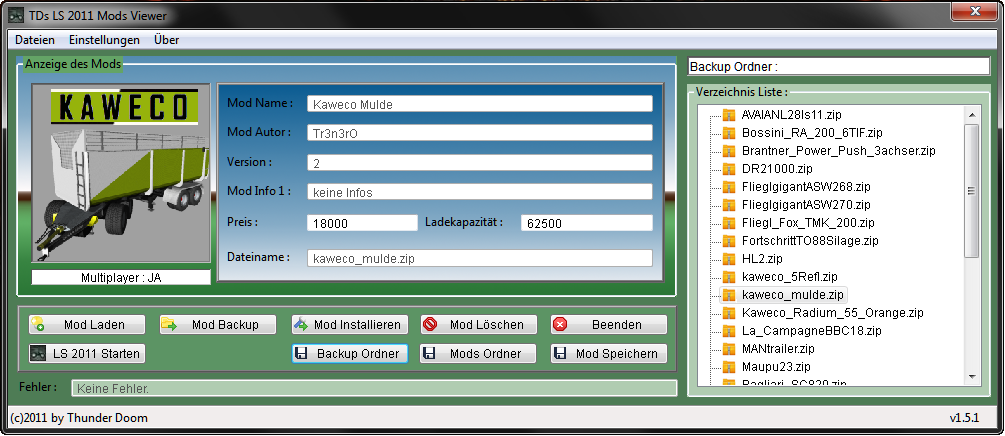Click the zip icon beside AVAIANL28ls11.zip
Viewport: 1005px width, 436px height.
tap(729, 115)
